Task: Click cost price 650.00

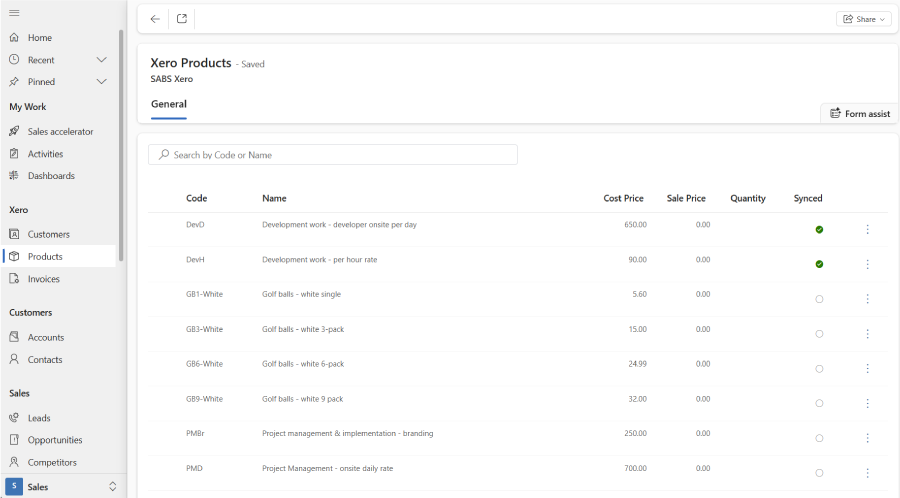Action: click(635, 224)
